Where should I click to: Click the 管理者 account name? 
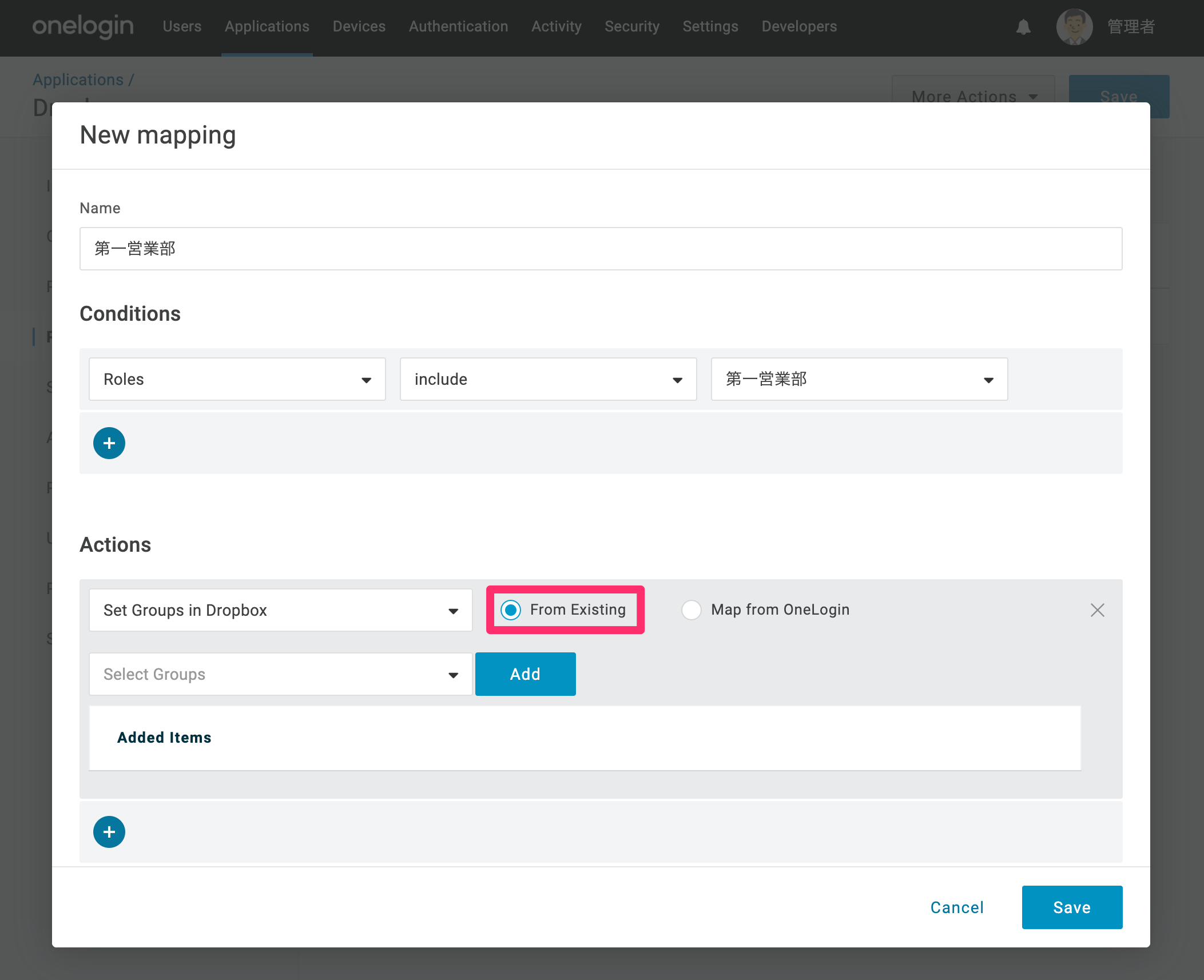point(1131,27)
